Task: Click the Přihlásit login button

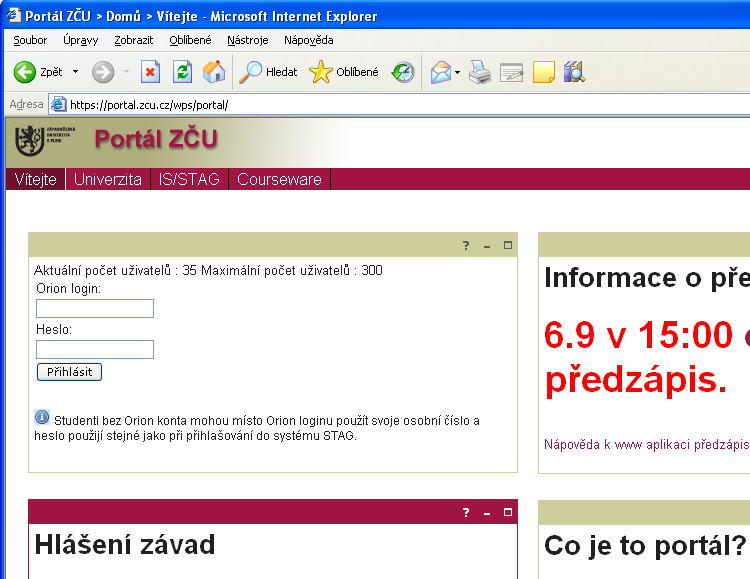Action: tap(69, 372)
